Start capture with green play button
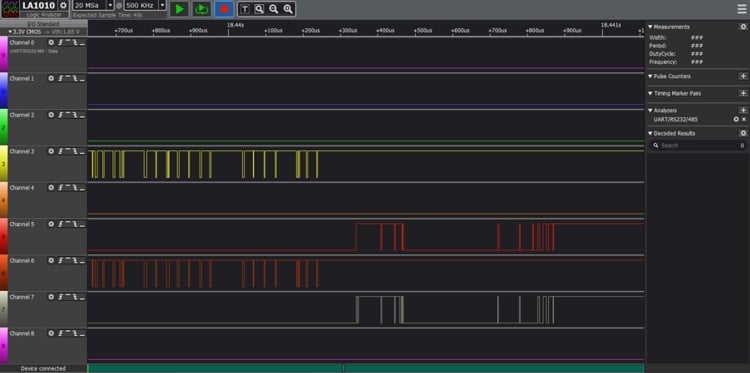750x373 pixels. tap(179, 9)
